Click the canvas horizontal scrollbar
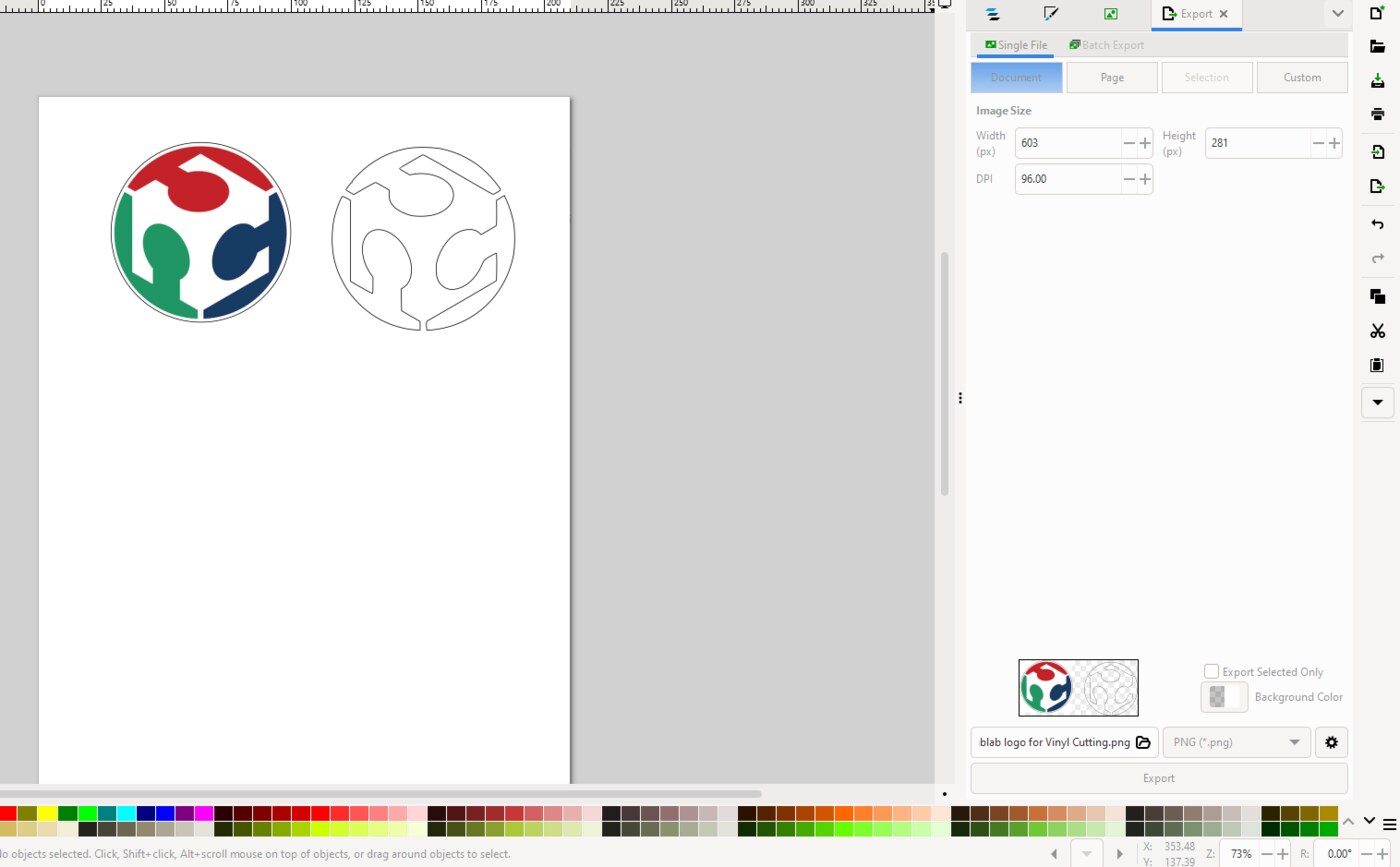This screenshot has height=867, width=1400. click(380, 793)
